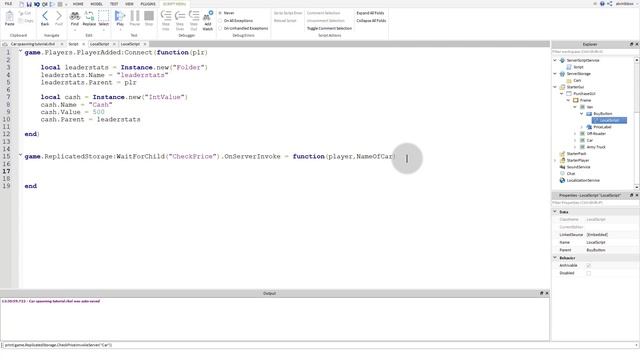Click the new file quick access icon

tap(22, 4)
